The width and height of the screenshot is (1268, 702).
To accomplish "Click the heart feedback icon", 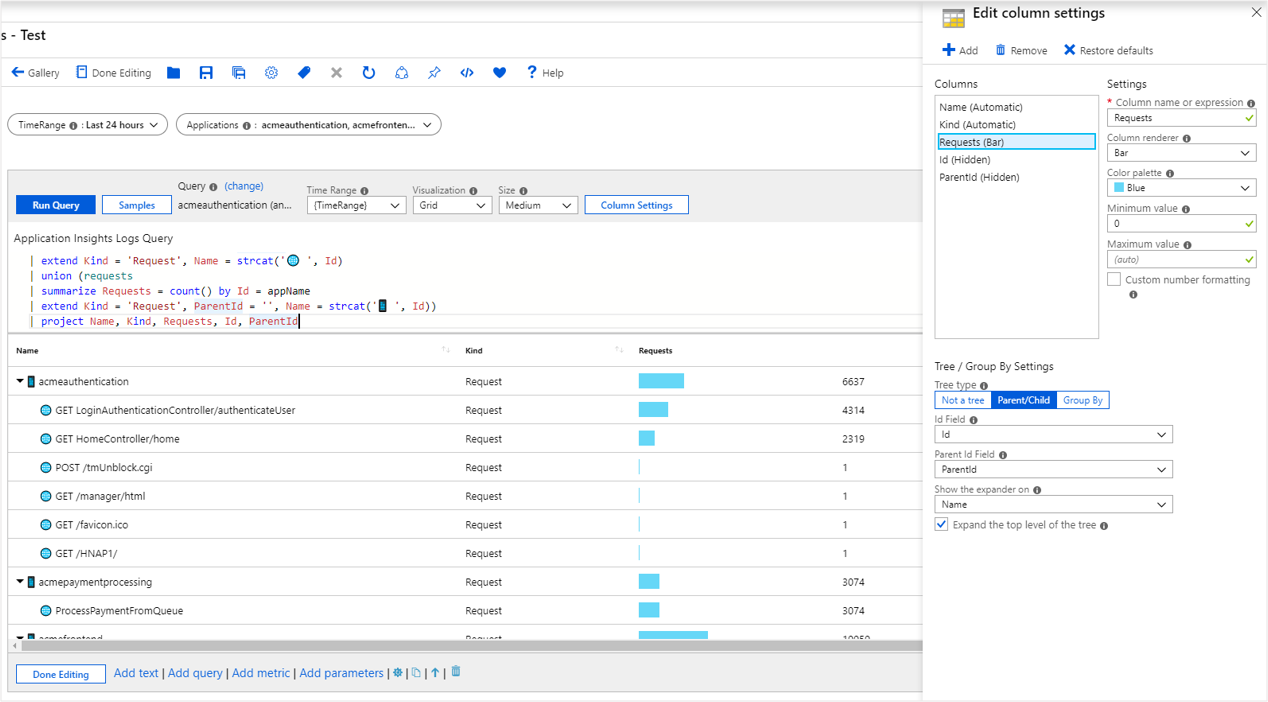I will point(500,73).
